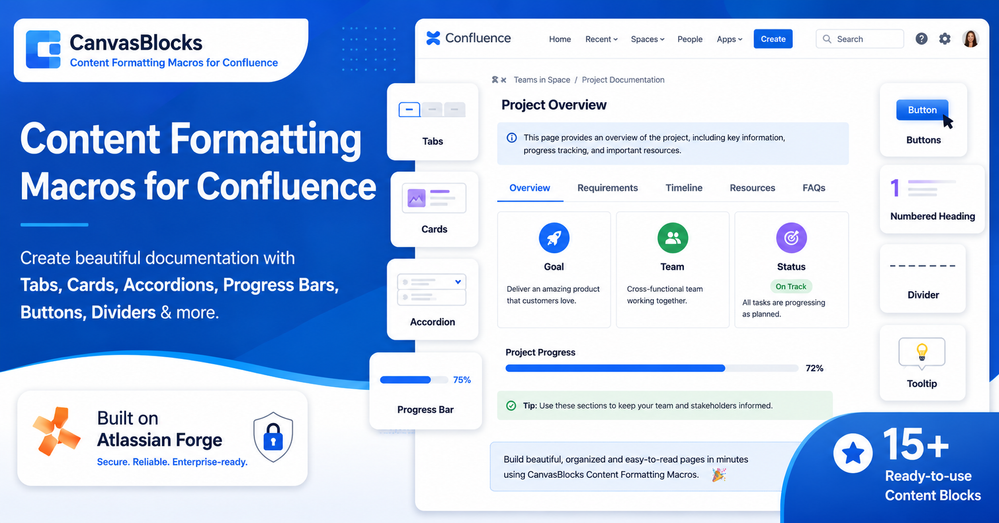This screenshot has width=999, height=523.
Task: Expand the Spaces dropdown menu
Action: 647,39
